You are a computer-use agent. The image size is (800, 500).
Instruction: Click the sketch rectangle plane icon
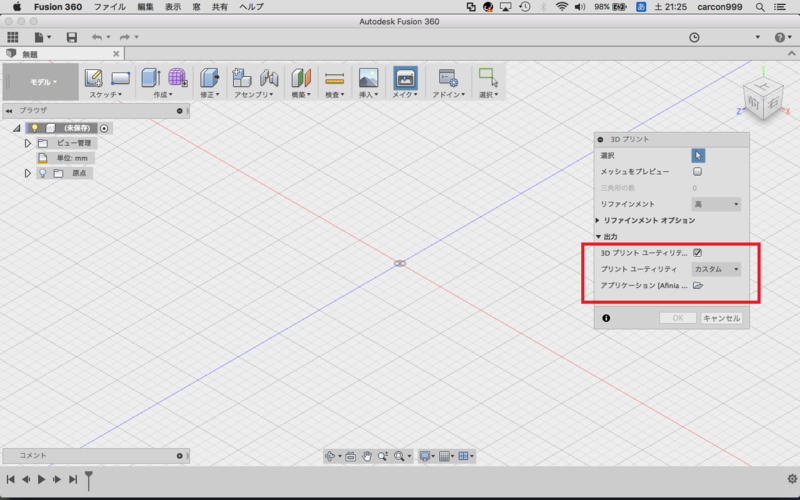point(120,78)
